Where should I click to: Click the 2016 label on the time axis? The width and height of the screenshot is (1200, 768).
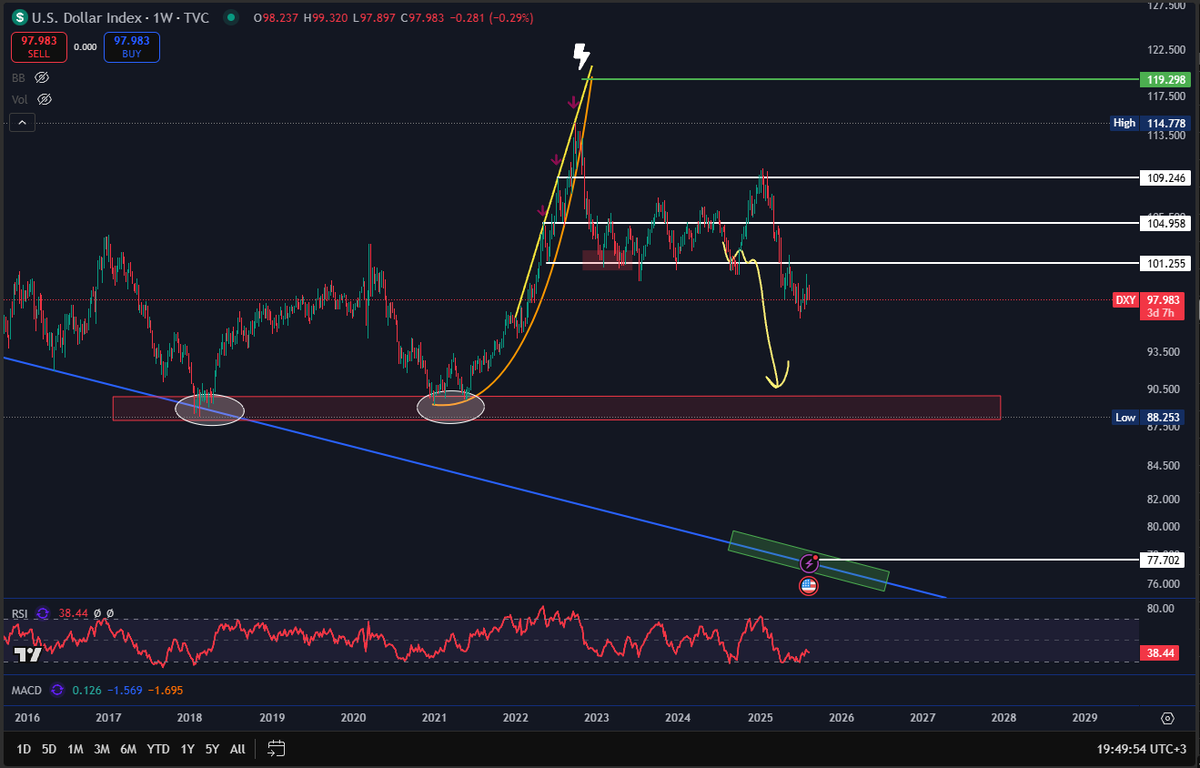coord(28,718)
